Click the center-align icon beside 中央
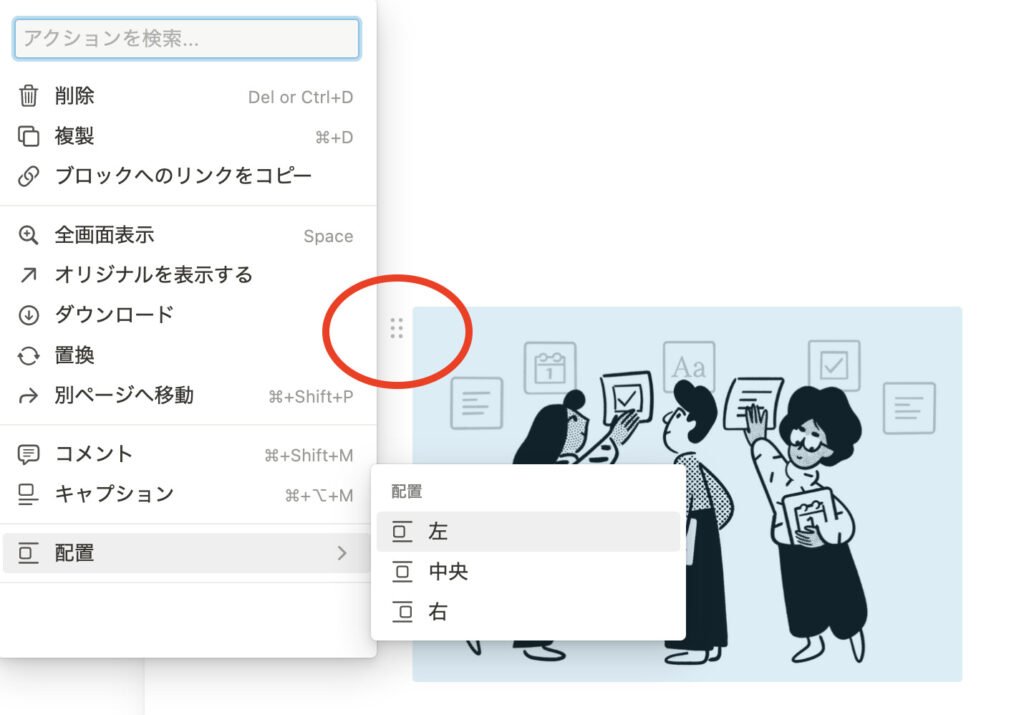This screenshot has width=1024, height=715. (402, 572)
